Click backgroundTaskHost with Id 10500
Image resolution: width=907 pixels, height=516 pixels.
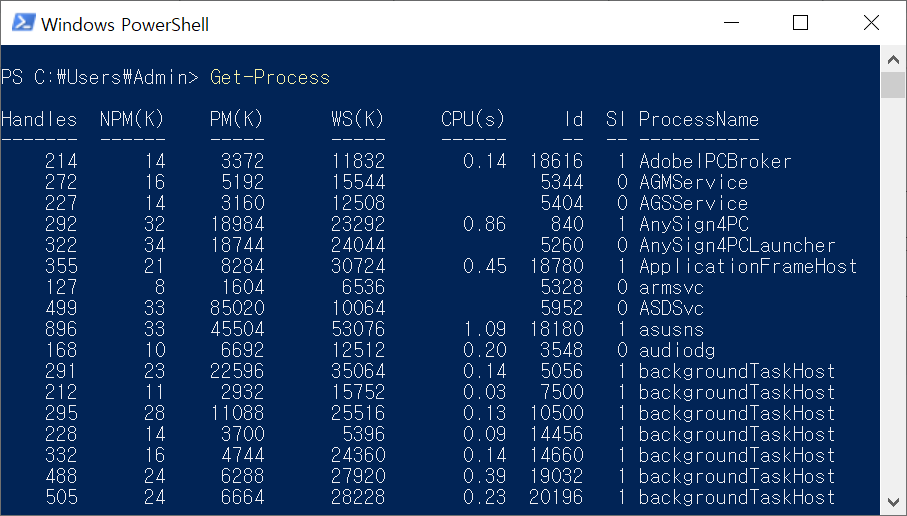(737, 414)
